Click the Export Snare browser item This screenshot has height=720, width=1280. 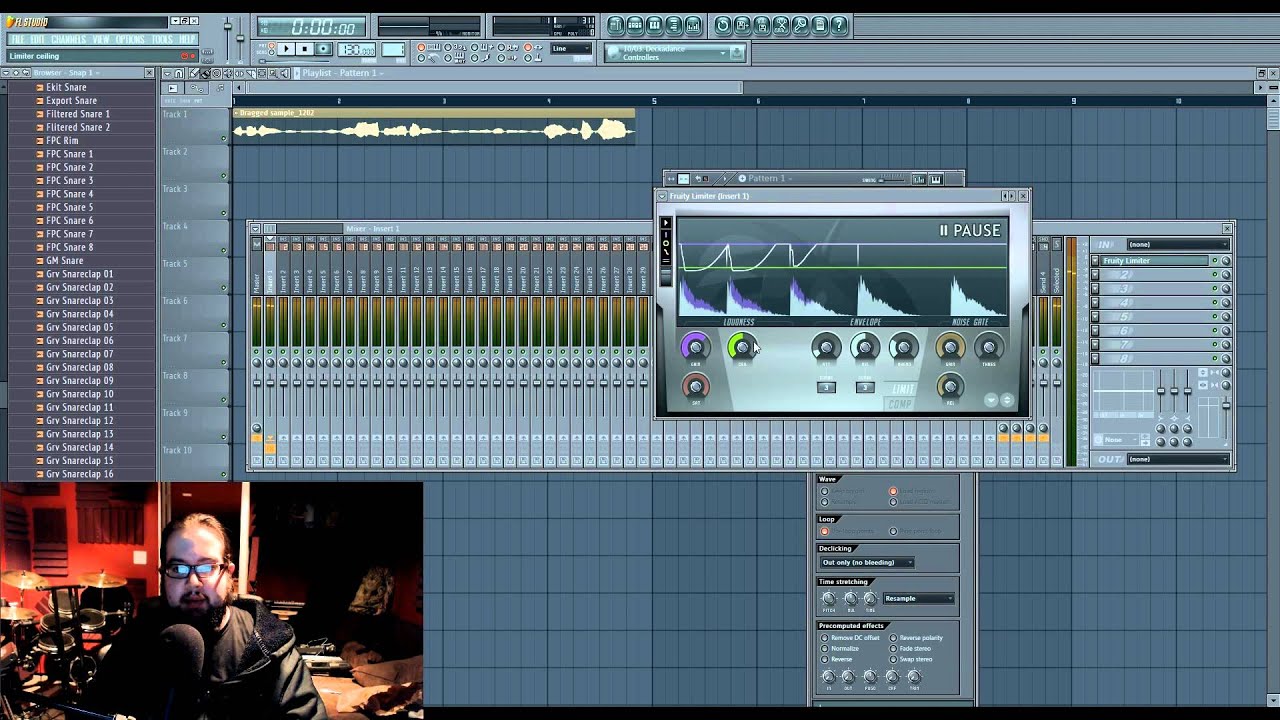(x=71, y=100)
